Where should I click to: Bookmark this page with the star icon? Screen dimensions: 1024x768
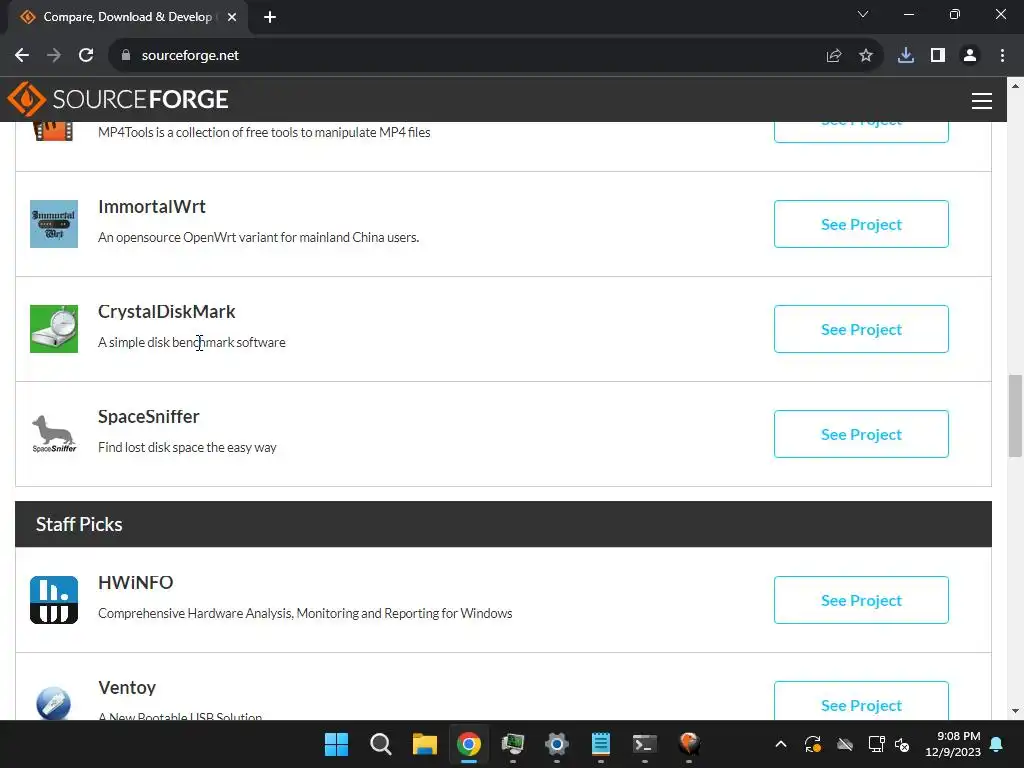pyautogui.click(x=866, y=56)
